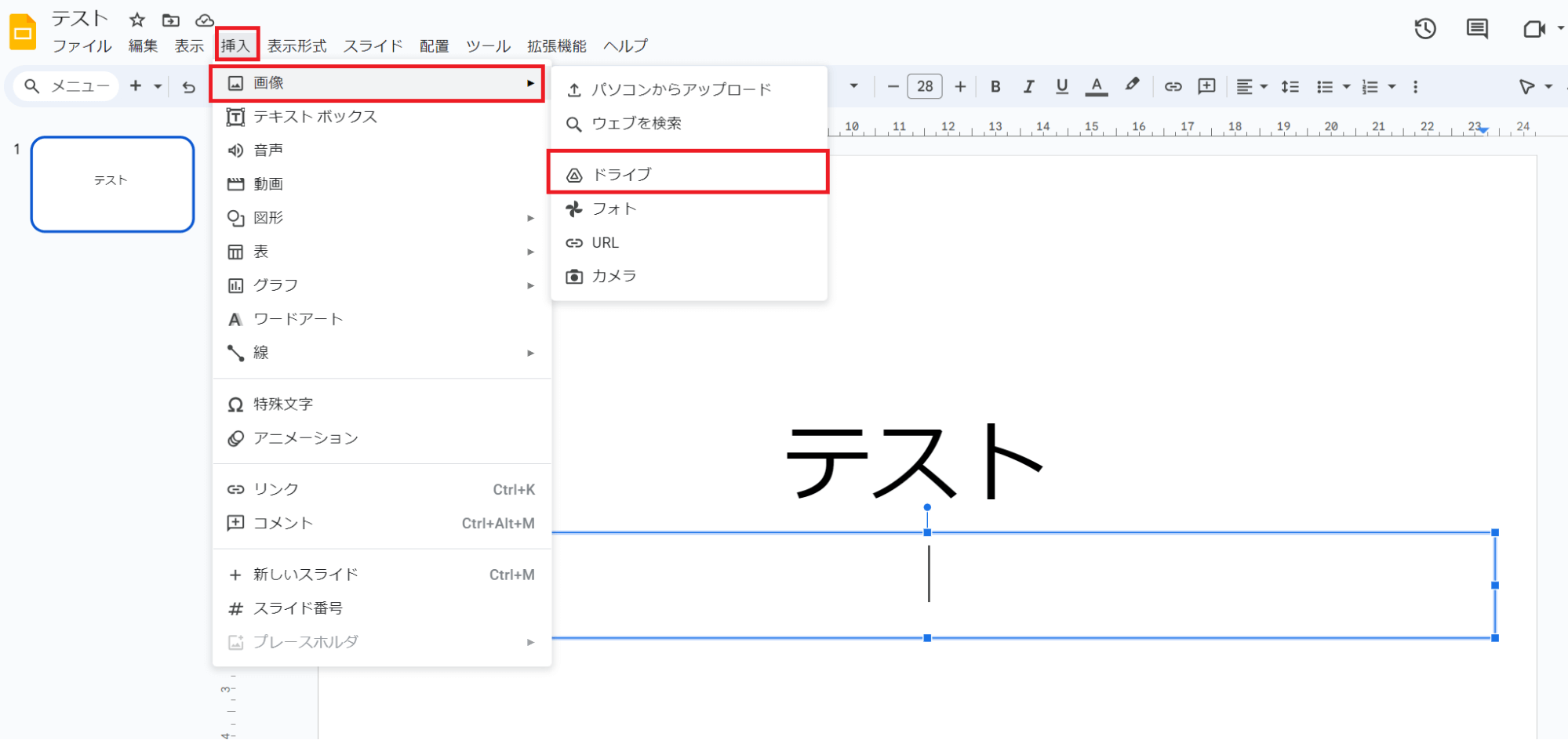
Task: Click the version history clock icon
Action: click(x=1424, y=29)
